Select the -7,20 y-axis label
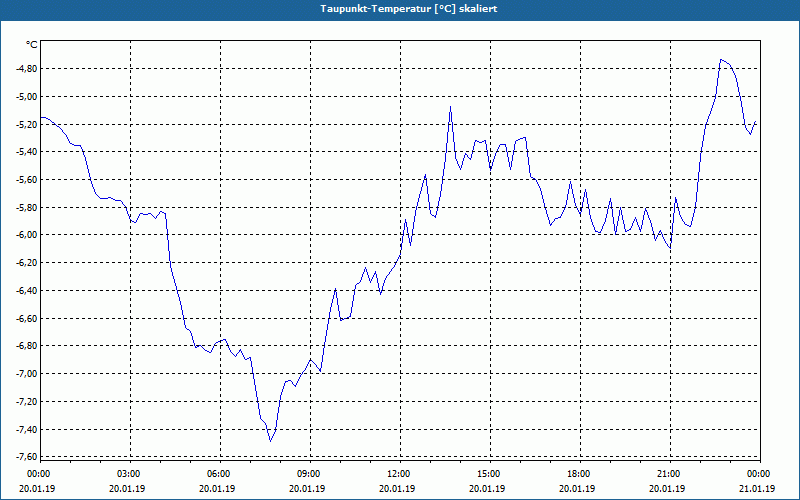The height and width of the screenshot is (500, 800). point(27,402)
